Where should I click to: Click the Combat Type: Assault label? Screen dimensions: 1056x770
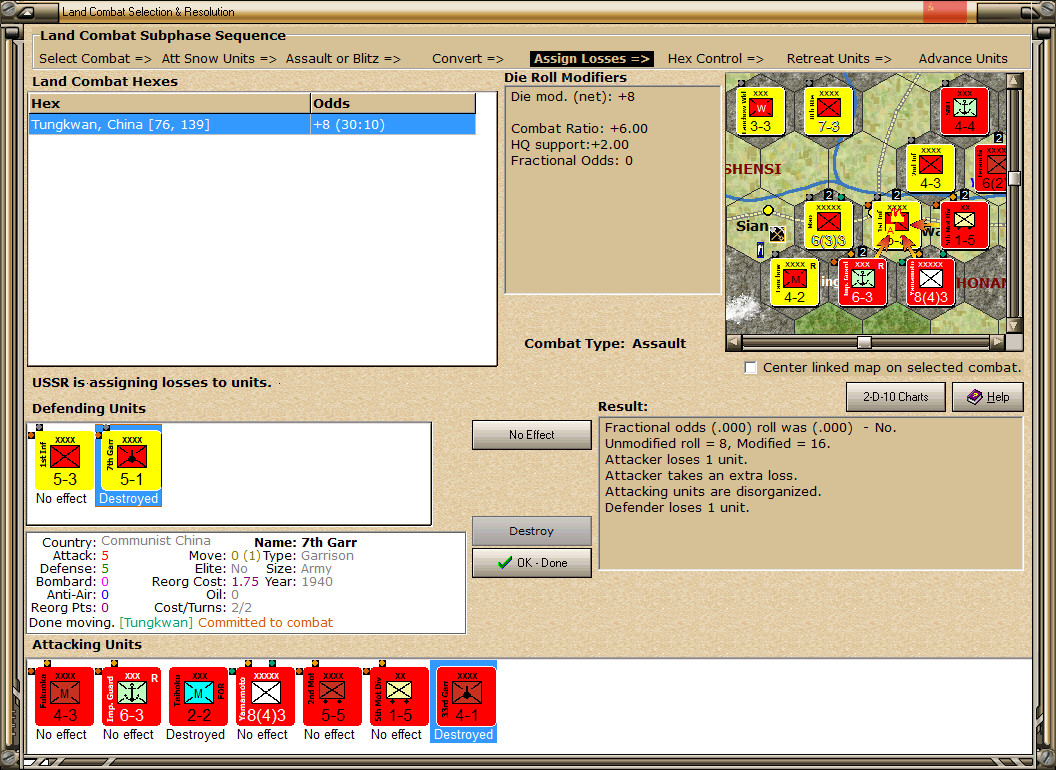[x=605, y=344]
